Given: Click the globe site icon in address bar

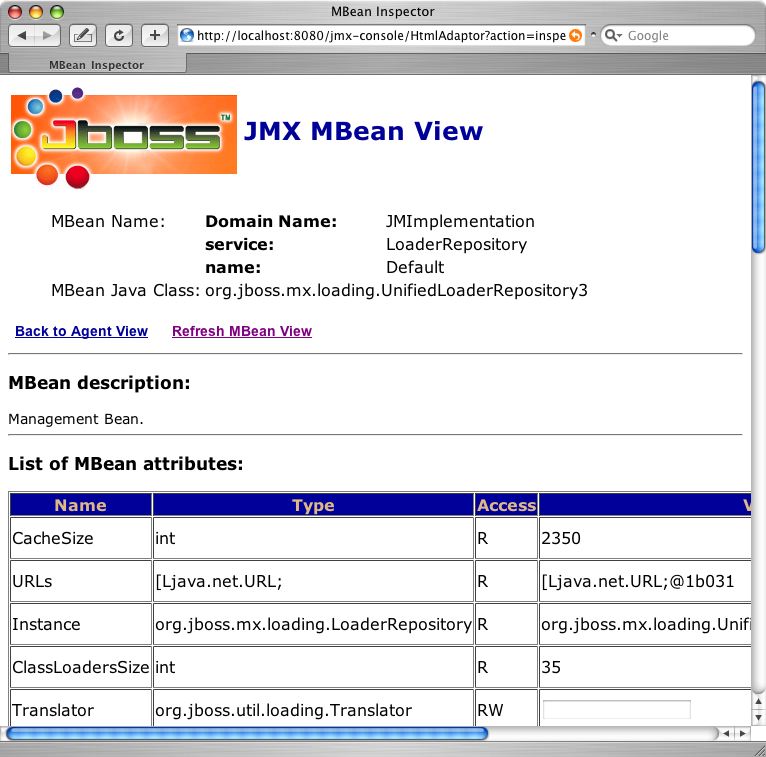Looking at the screenshot, I should (187, 35).
